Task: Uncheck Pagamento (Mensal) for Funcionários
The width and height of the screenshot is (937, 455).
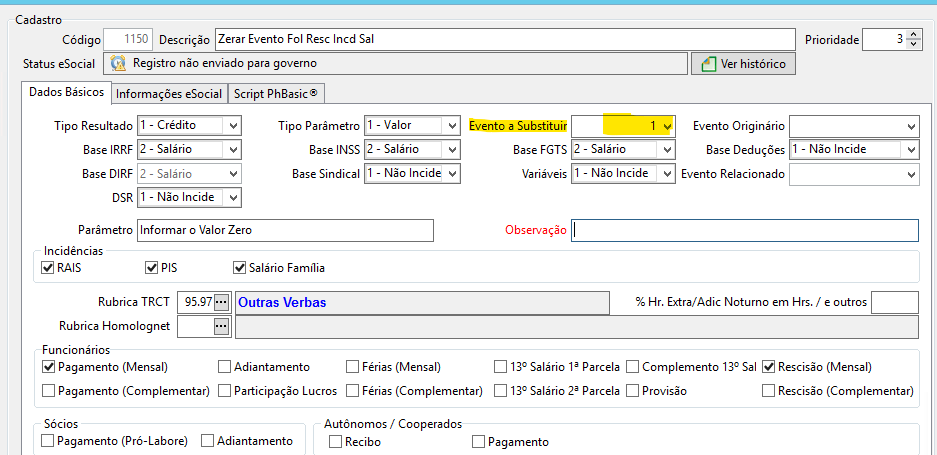Action: (48, 367)
